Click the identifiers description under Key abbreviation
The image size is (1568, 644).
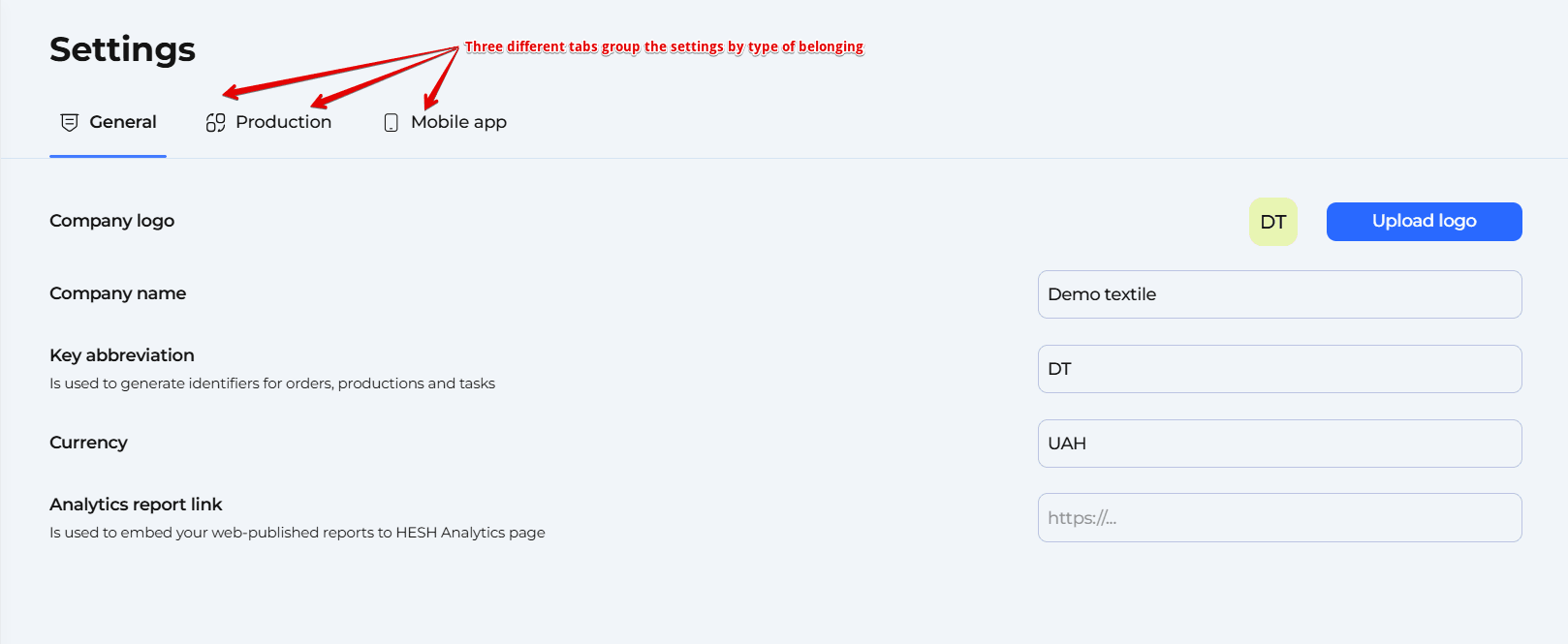pos(272,383)
